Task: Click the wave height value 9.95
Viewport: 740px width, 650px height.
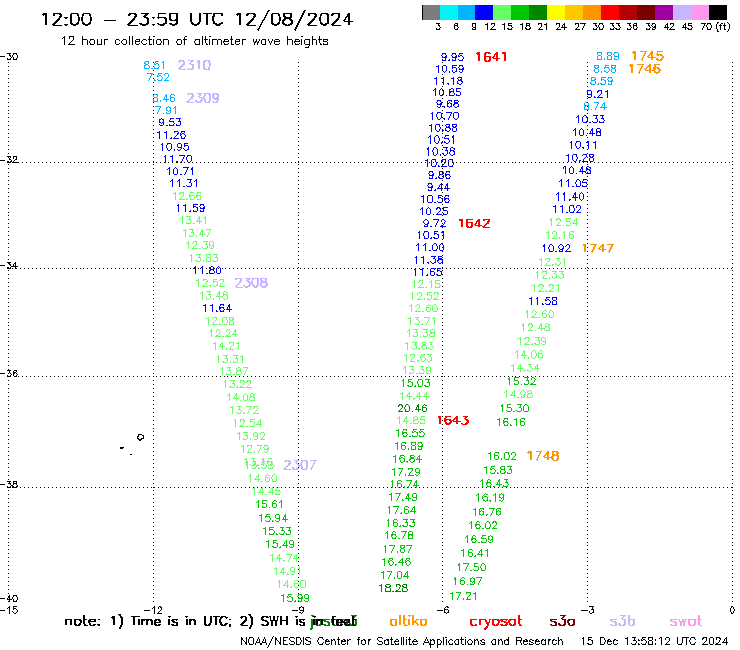Action: pos(453,57)
